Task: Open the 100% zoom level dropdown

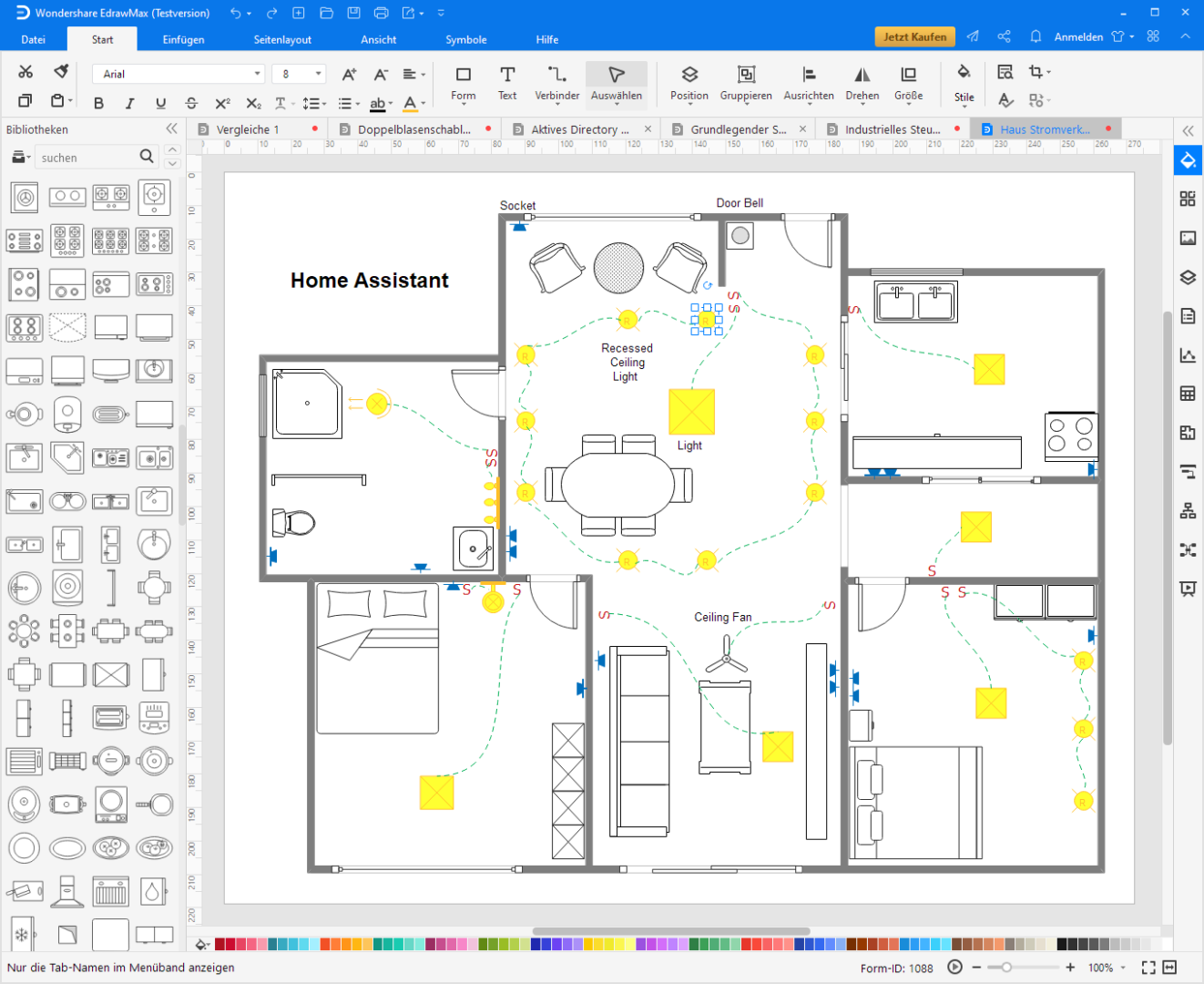Action: pos(1107,968)
